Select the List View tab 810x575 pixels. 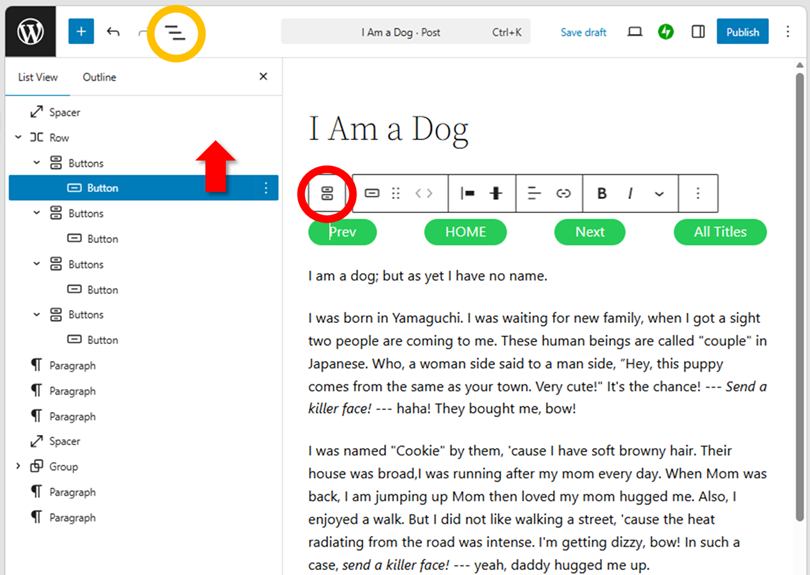point(38,77)
